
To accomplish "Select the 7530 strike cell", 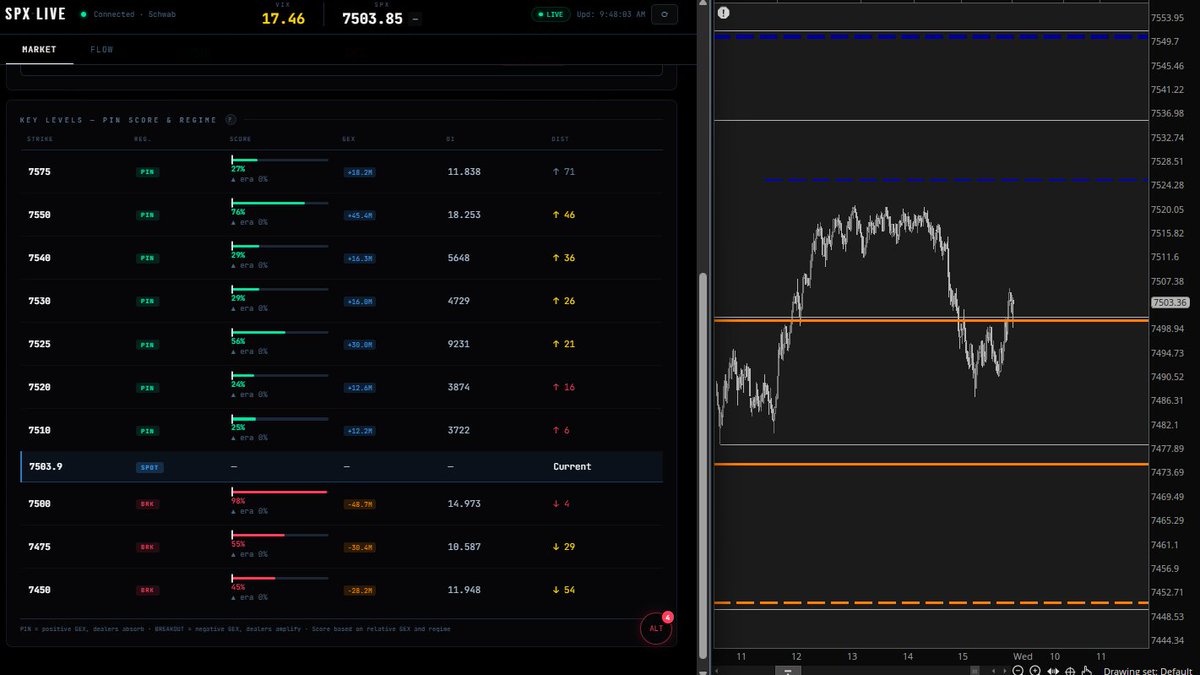I will [x=40, y=301].
